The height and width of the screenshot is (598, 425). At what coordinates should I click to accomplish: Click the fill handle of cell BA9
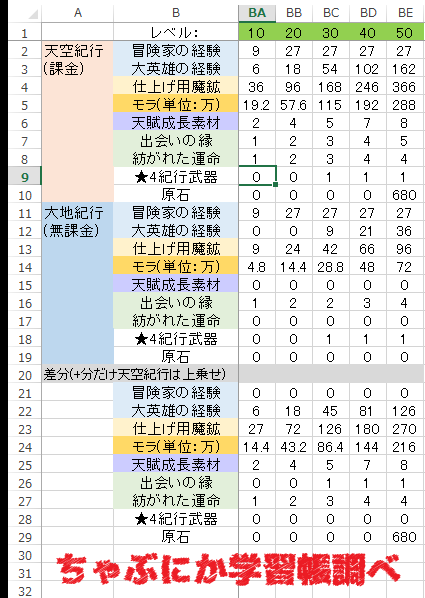[275, 185]
